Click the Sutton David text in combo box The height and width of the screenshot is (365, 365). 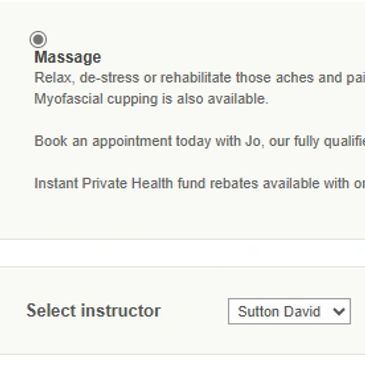tap(279, 312)
